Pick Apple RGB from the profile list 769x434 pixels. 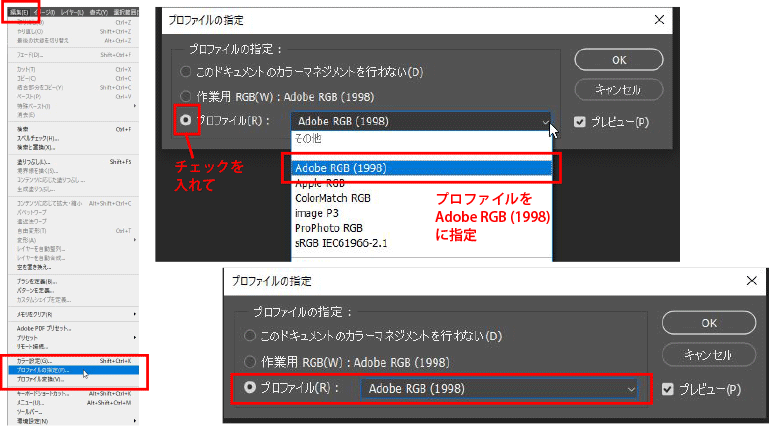(x=421, y=183)
